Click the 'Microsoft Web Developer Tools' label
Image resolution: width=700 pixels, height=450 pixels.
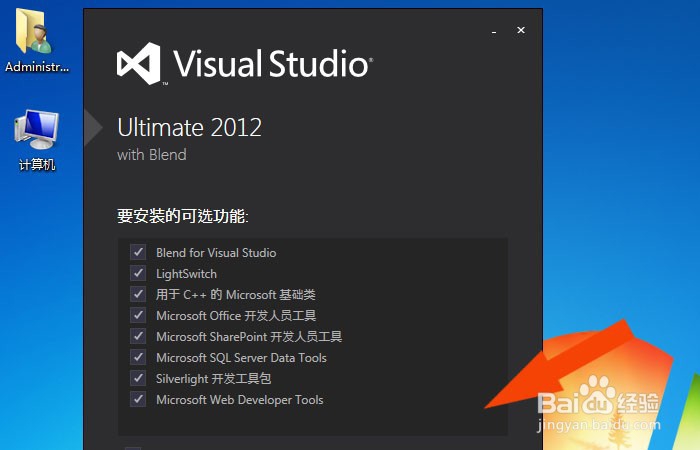point(239,400)
